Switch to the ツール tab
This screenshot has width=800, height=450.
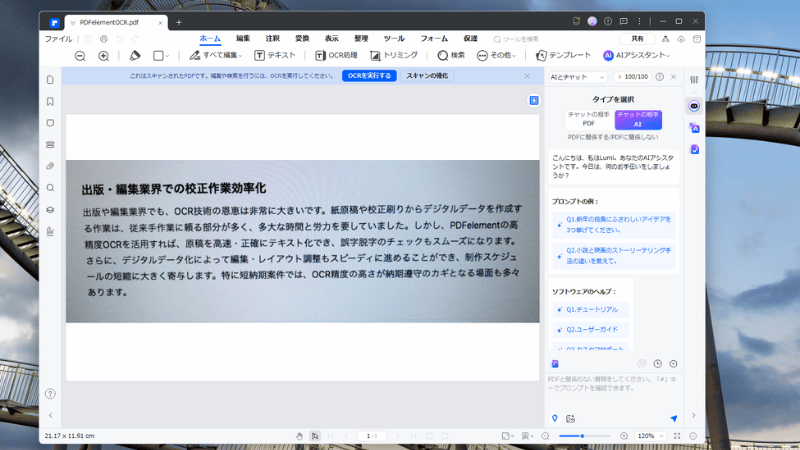(394, 39)
